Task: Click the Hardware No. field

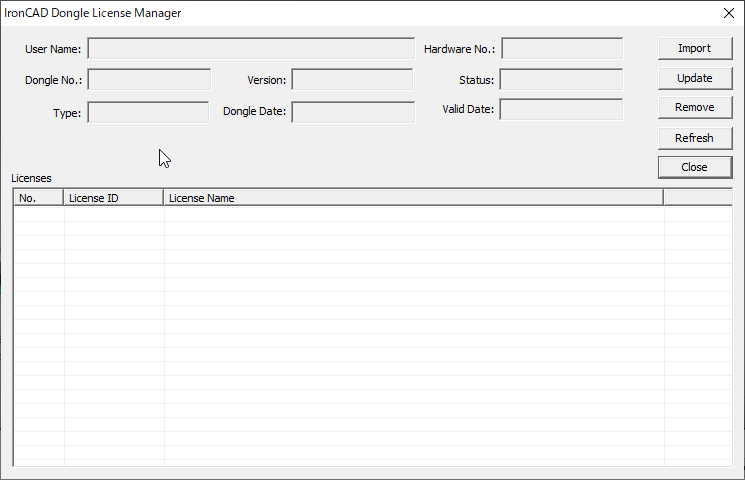Action: click(562, 48)
